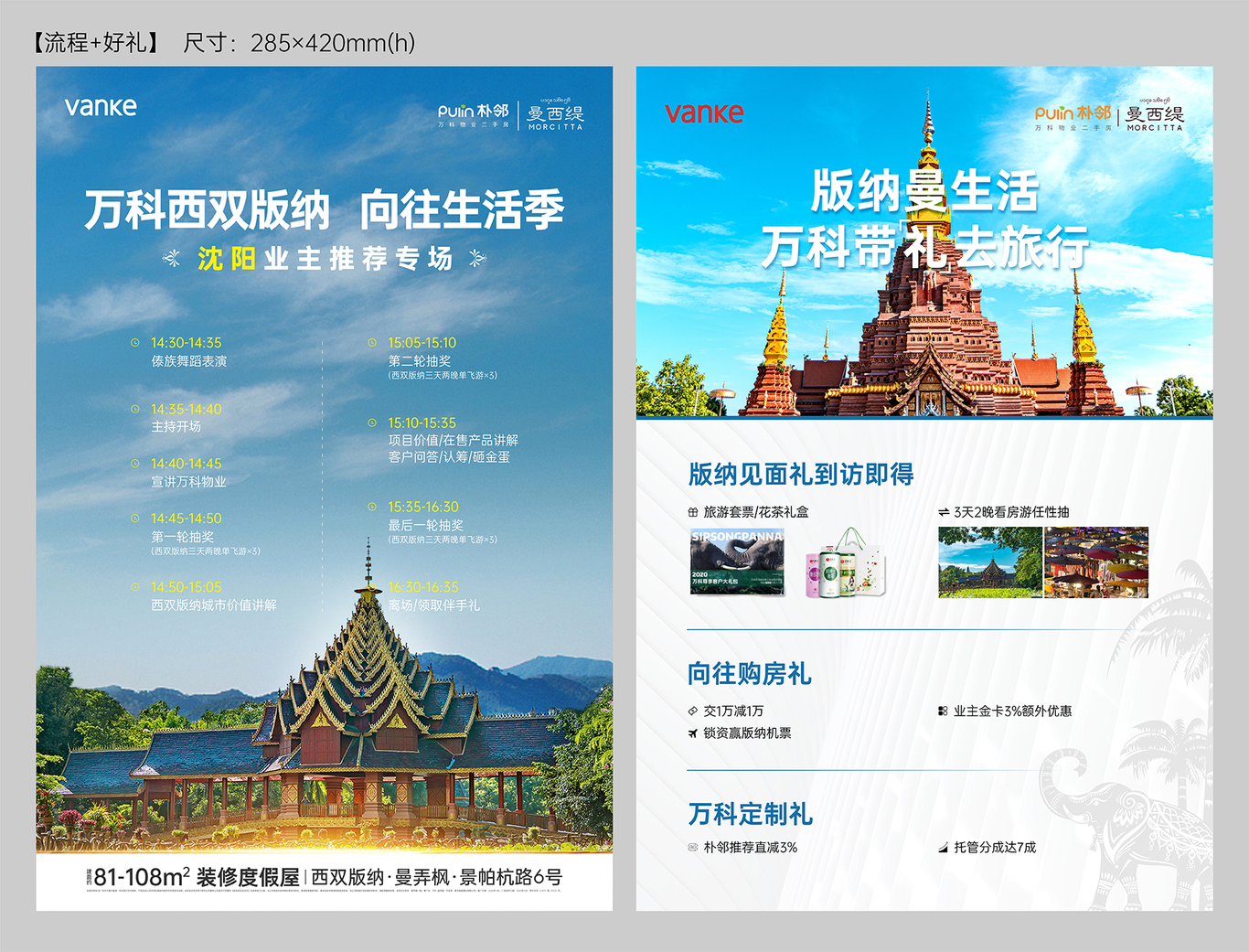This screenshot has width=1249, height=952.
Task: Click growth chart icon before 托管分成达7成
Action: [943, 848]
